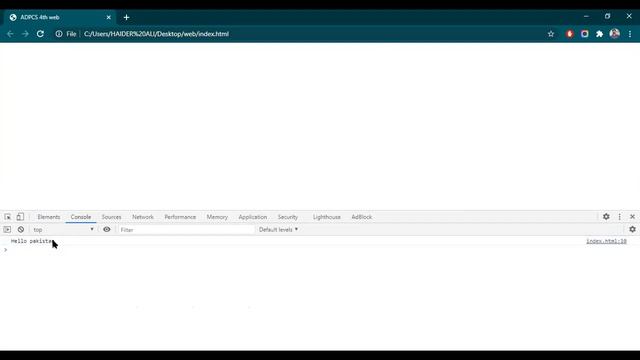Open the top JavaScript context dropdown

(63, 229)
